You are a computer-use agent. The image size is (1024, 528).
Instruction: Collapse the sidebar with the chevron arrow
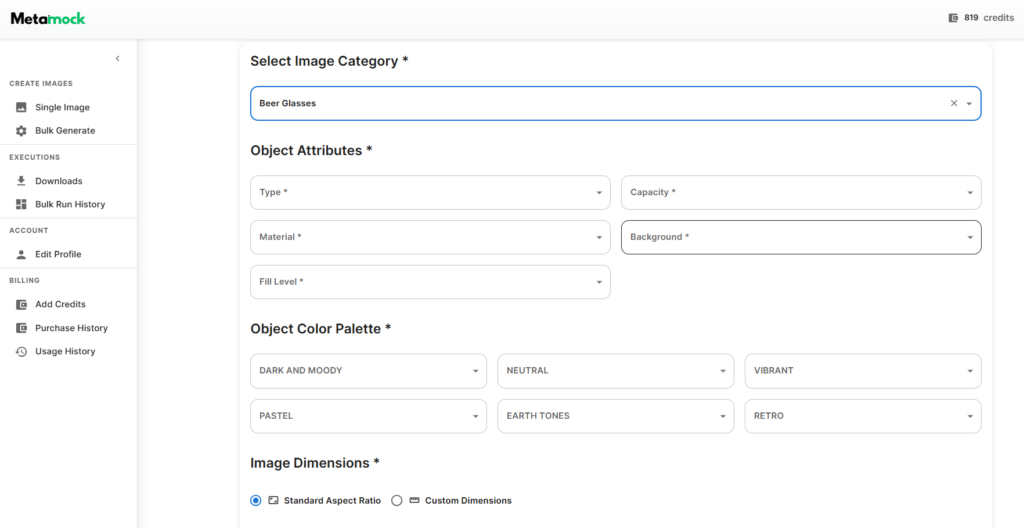pyautogui.click(x=117, y=59)
